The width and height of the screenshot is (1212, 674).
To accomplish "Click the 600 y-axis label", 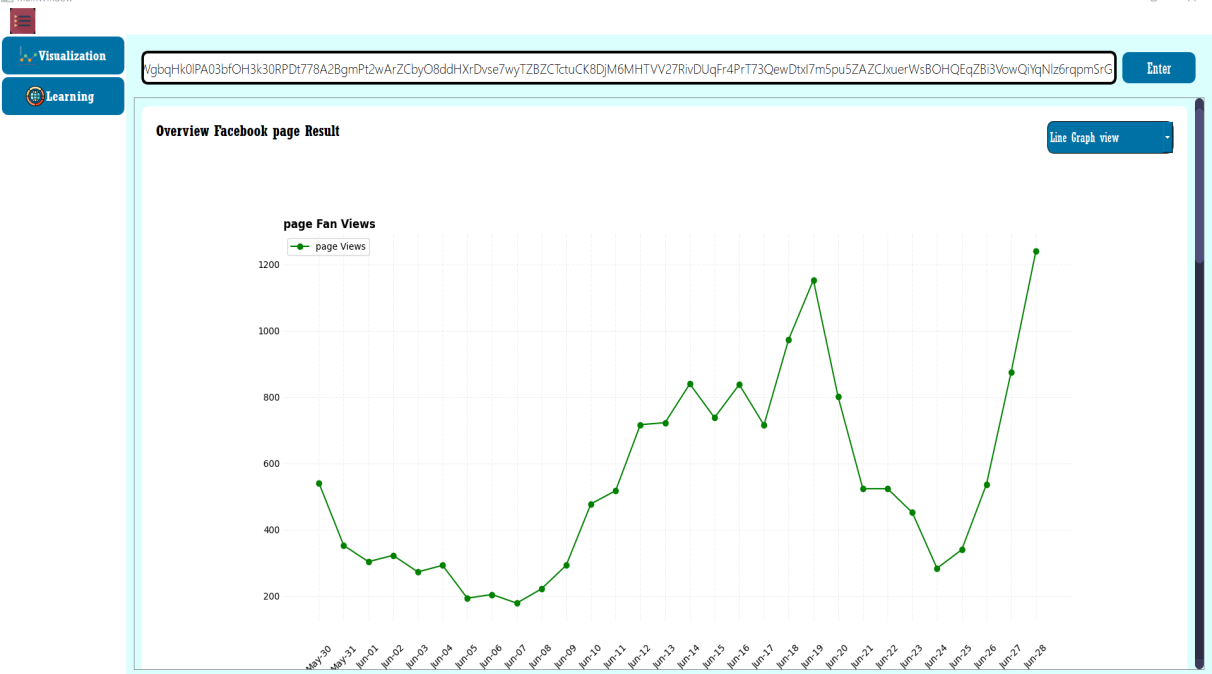I will tap(270, 464).
